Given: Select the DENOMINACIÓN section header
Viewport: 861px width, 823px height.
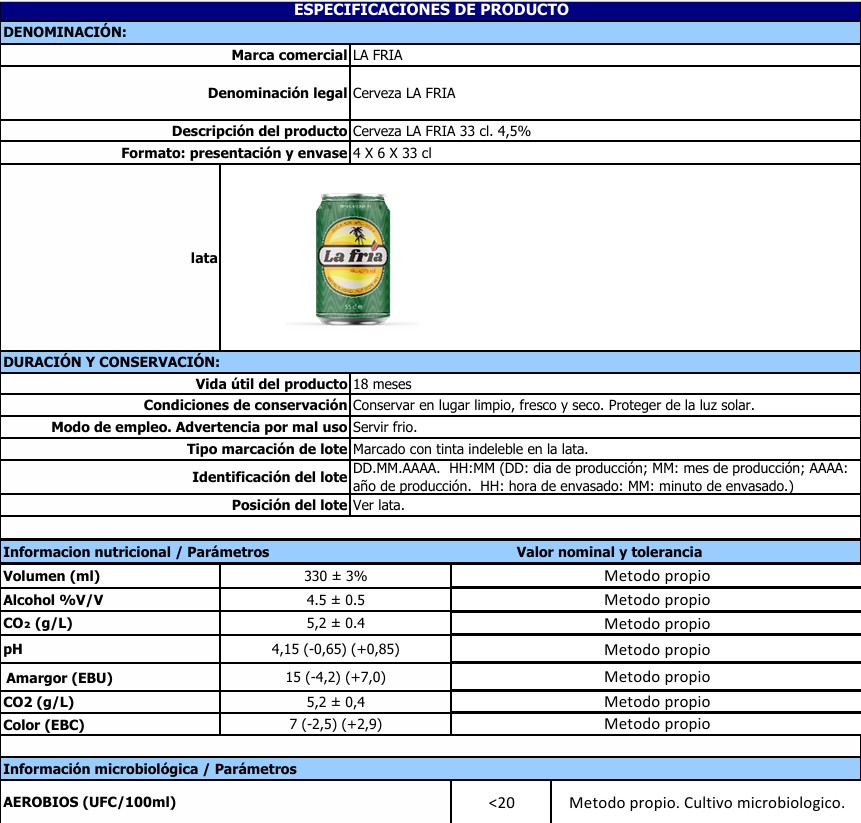Looking at the screenshot, I should 65,32.
